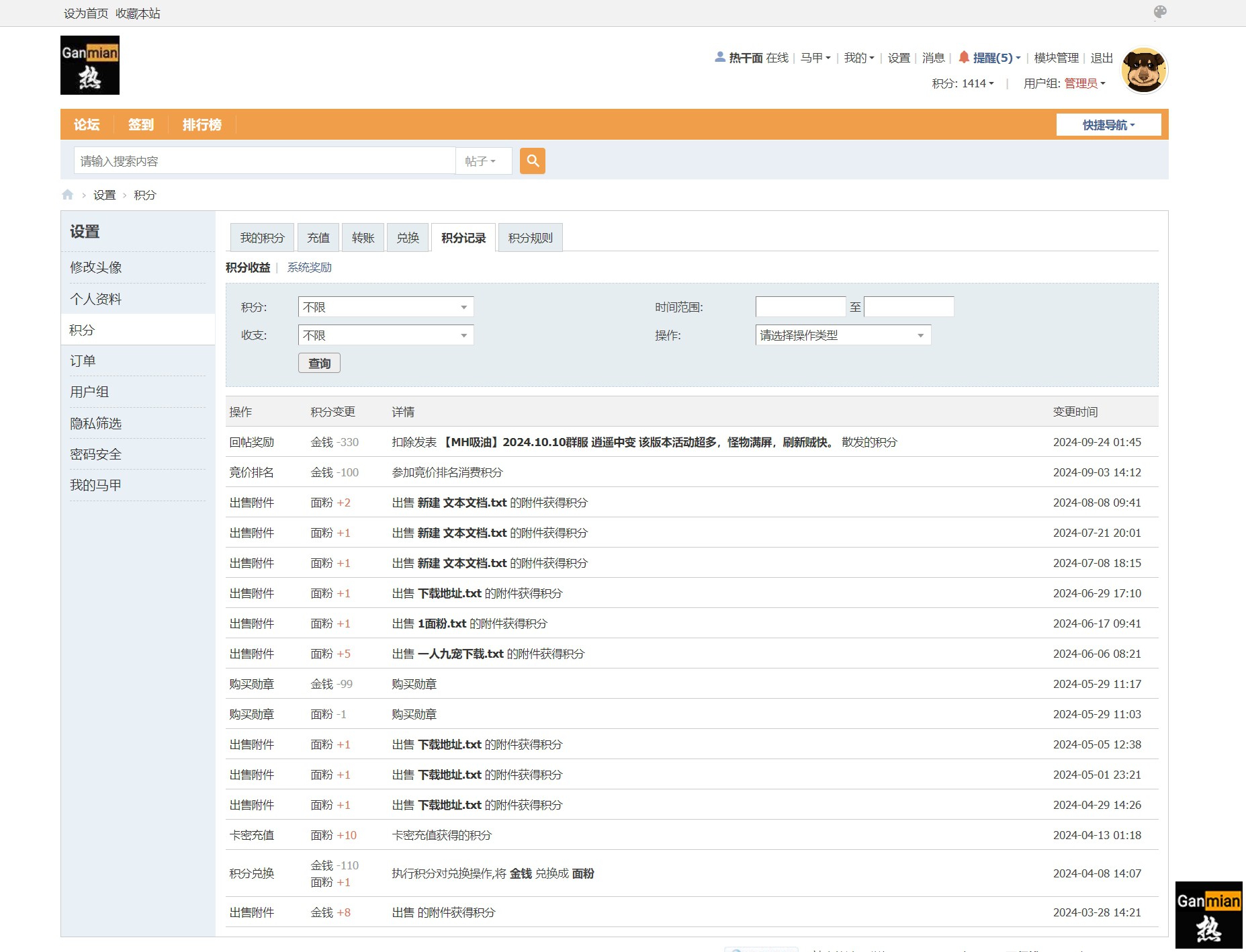Open the 1面粉.txt attachment link
Viewport: 1246px width, 952px height.
point(442,623)
